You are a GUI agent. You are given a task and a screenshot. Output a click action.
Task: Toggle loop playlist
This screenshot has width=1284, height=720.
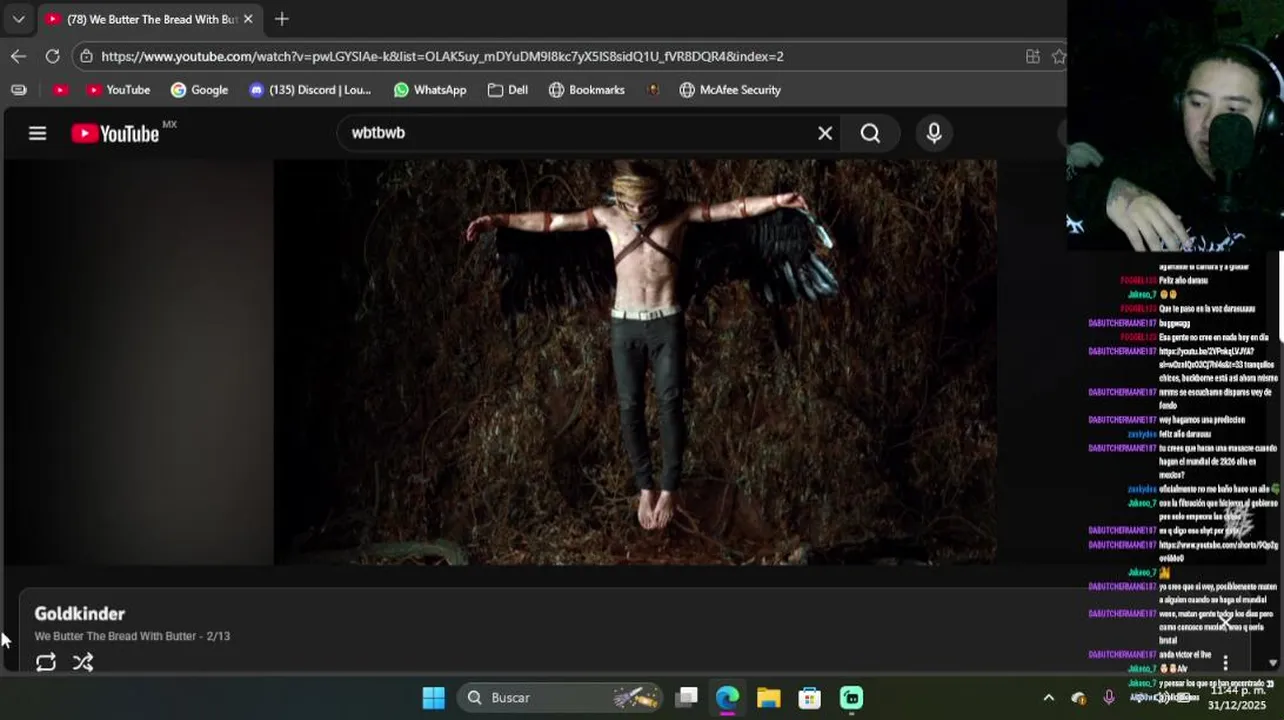click(x=46, y=662)
